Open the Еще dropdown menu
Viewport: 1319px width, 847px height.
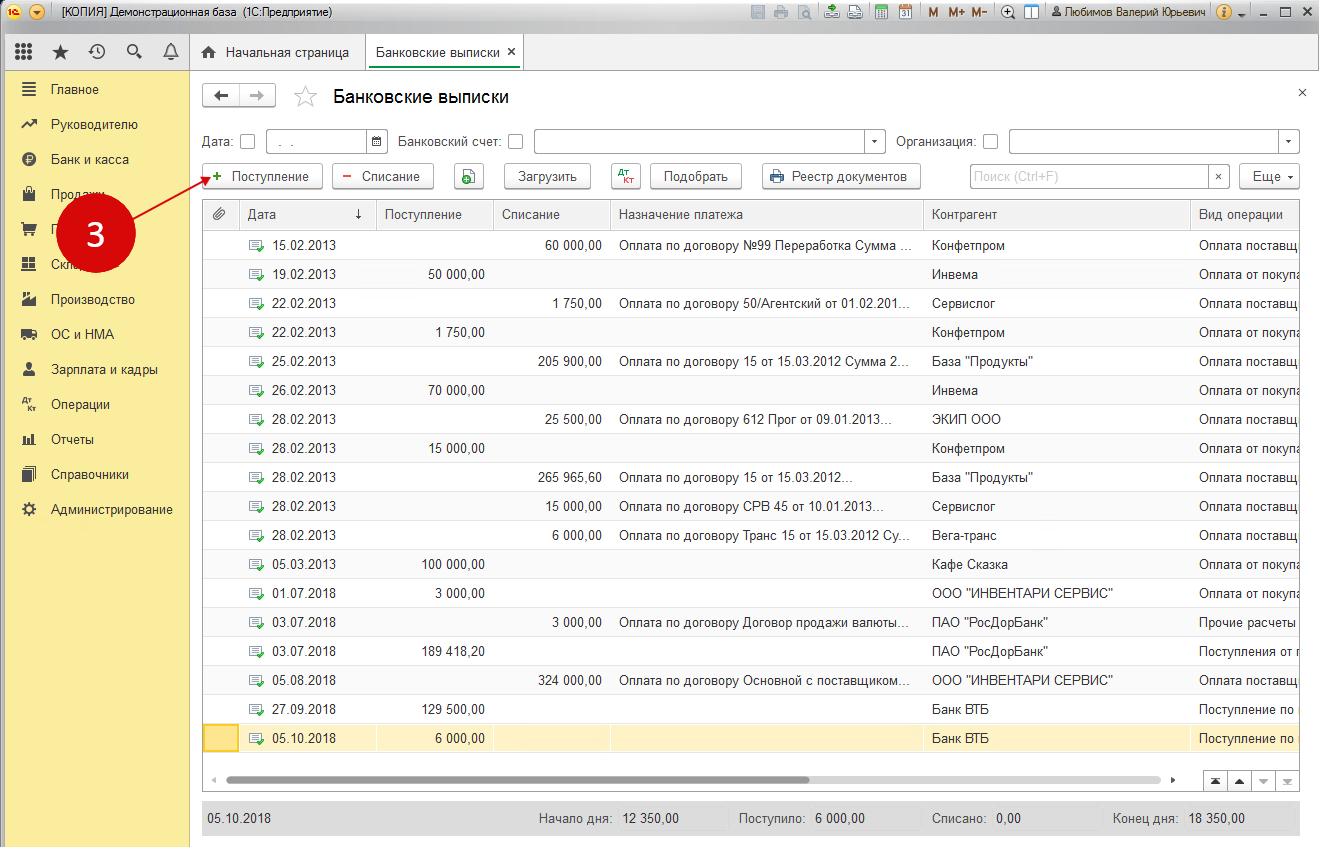pyautogui.click(x=1269, y=177)
